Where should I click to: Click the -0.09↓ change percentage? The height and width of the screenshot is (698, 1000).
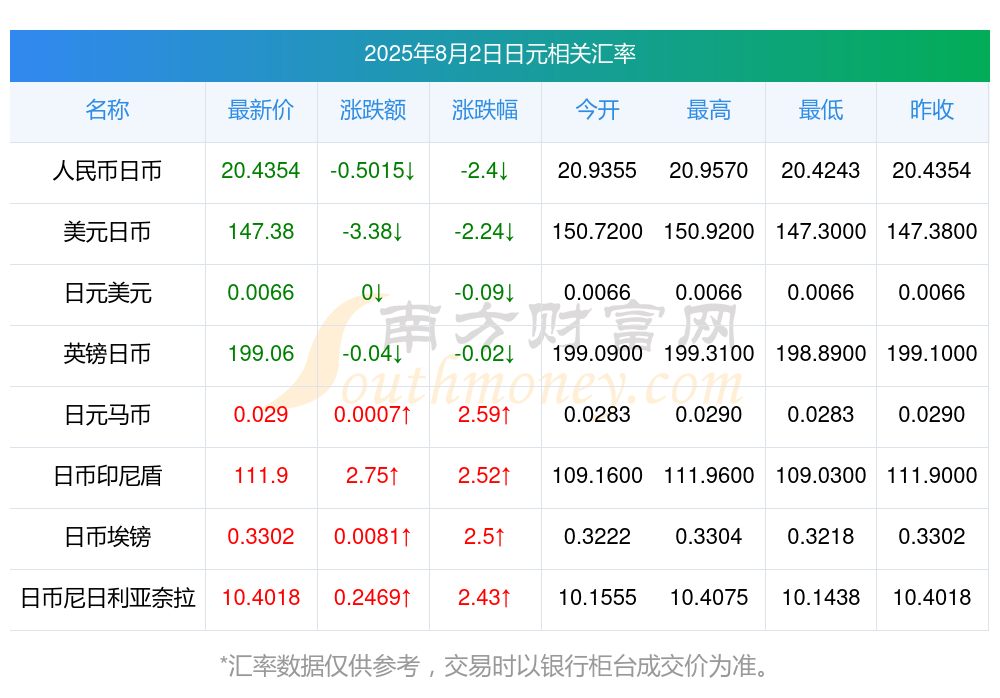485,292
